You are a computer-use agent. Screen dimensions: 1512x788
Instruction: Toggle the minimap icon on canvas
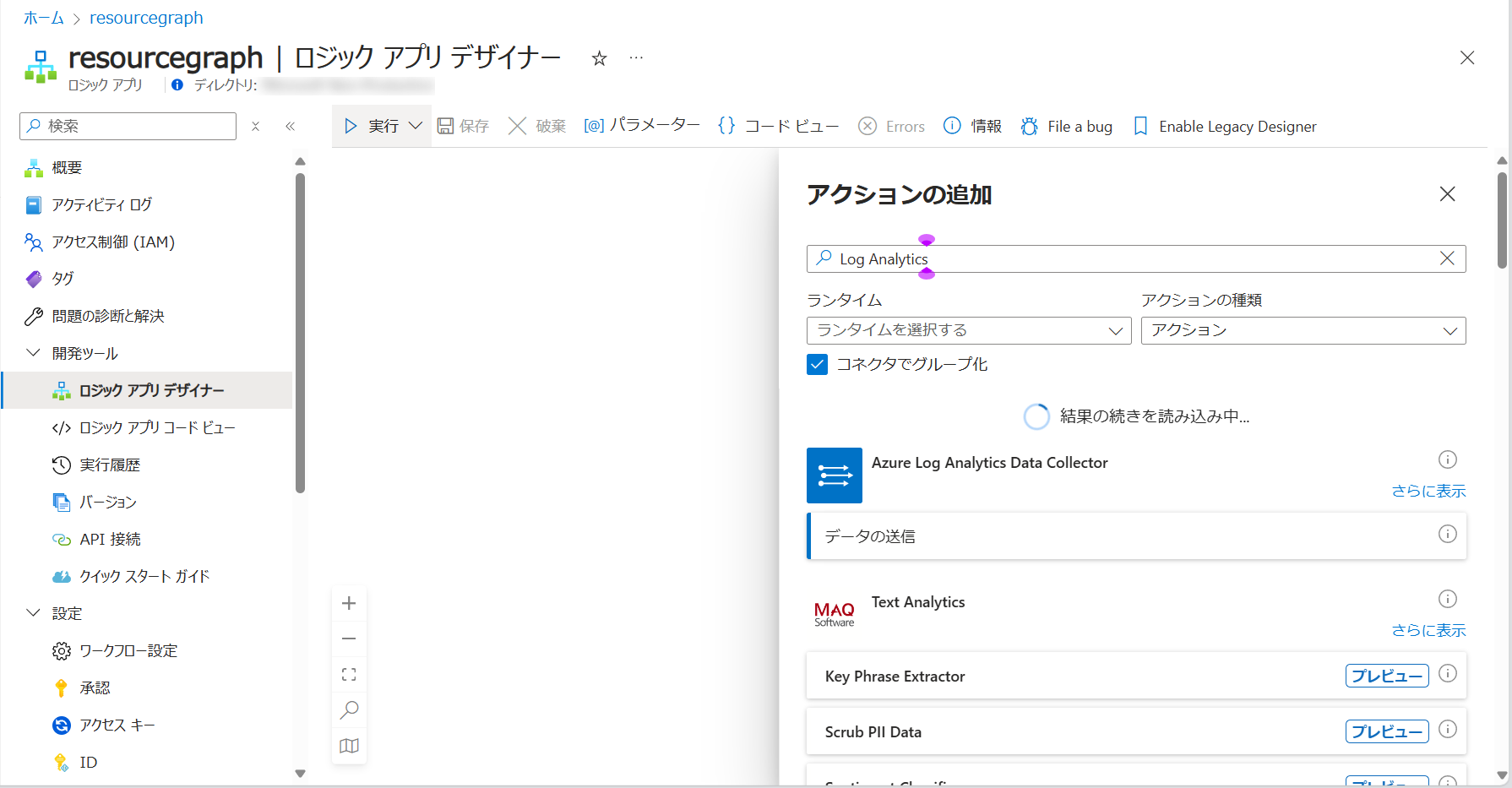[349, 746]
